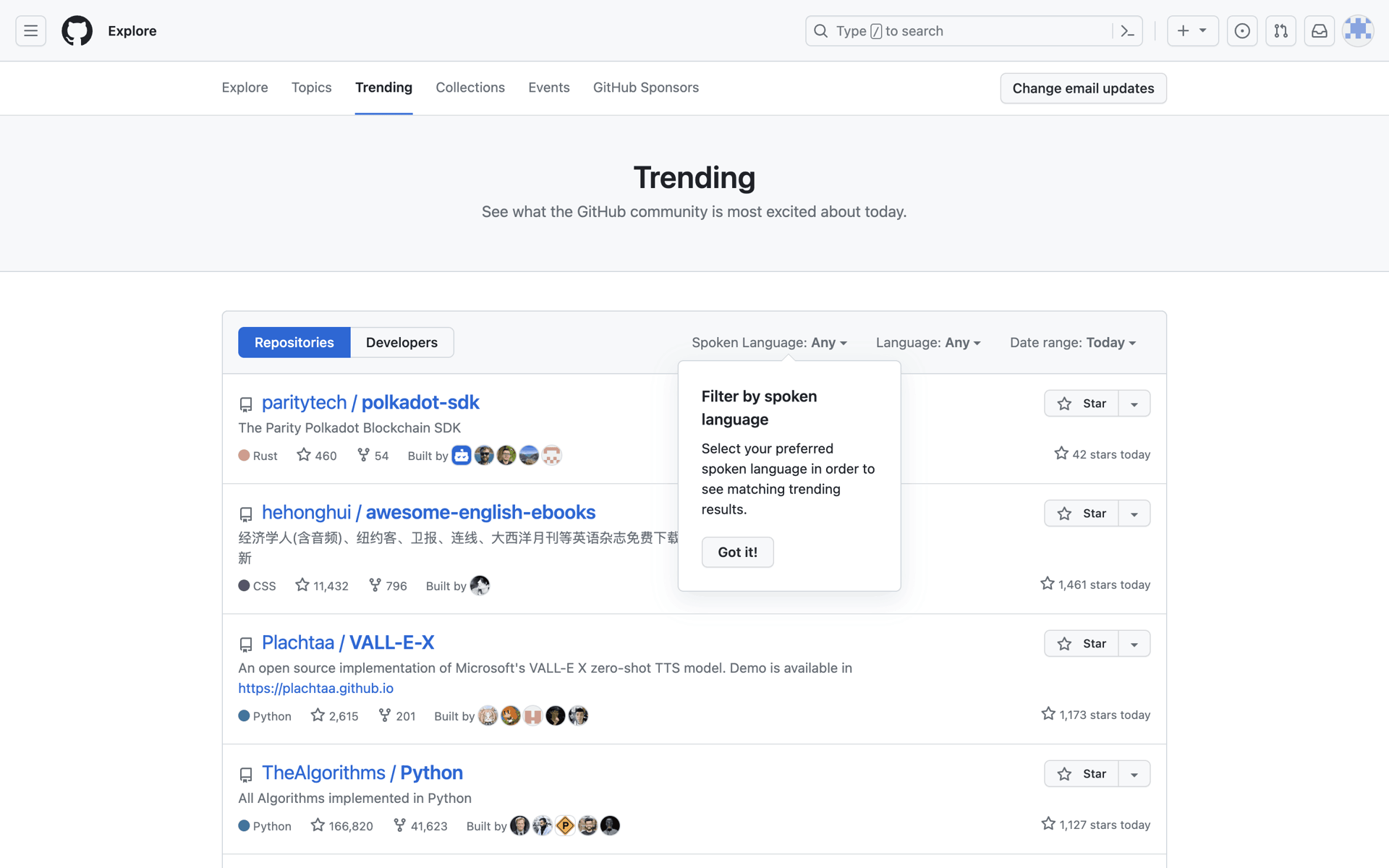Open the https://plachtaa.github.io link
The width and height of the screenshot is (1389, 868).
tap(315, 688)
